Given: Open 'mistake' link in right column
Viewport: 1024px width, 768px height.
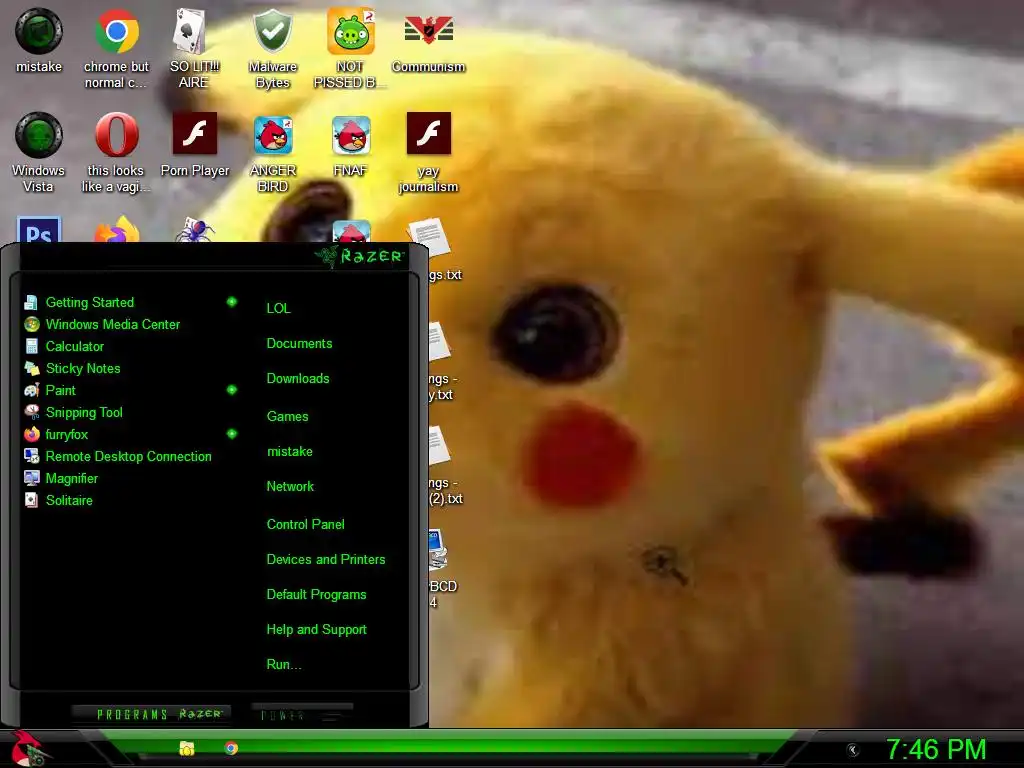Looking at the screenshot, I should click(289, 451).
